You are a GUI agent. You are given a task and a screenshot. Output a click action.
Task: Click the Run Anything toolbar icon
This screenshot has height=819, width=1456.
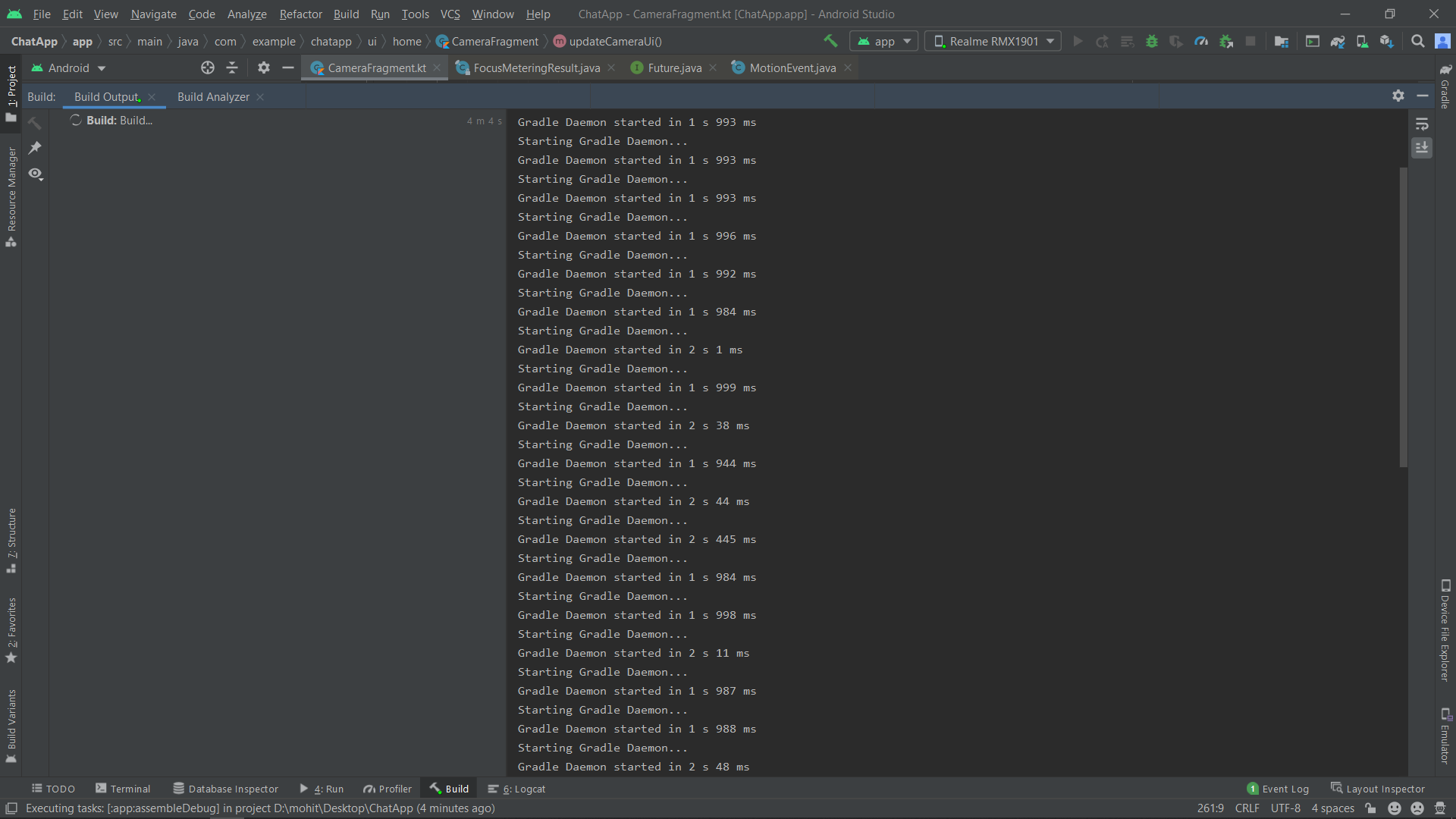pos(1313,41)
